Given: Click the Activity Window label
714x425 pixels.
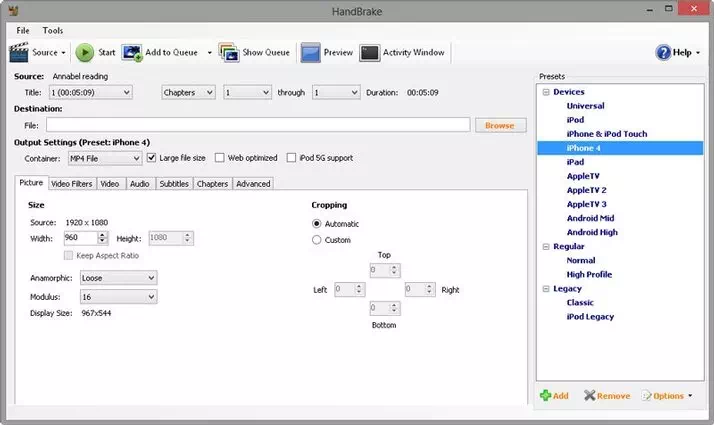Looking at the screenshot, I should (x=413, y=52).
